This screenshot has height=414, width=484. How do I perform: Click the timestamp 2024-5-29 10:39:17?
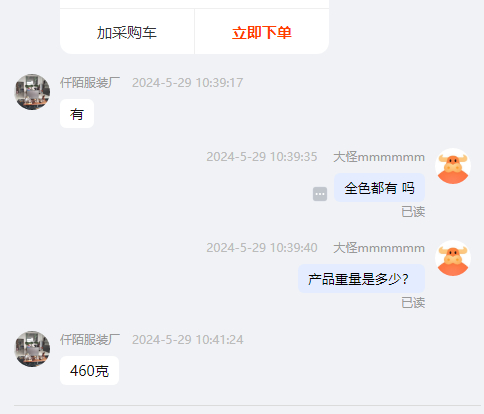pos(188,82)
